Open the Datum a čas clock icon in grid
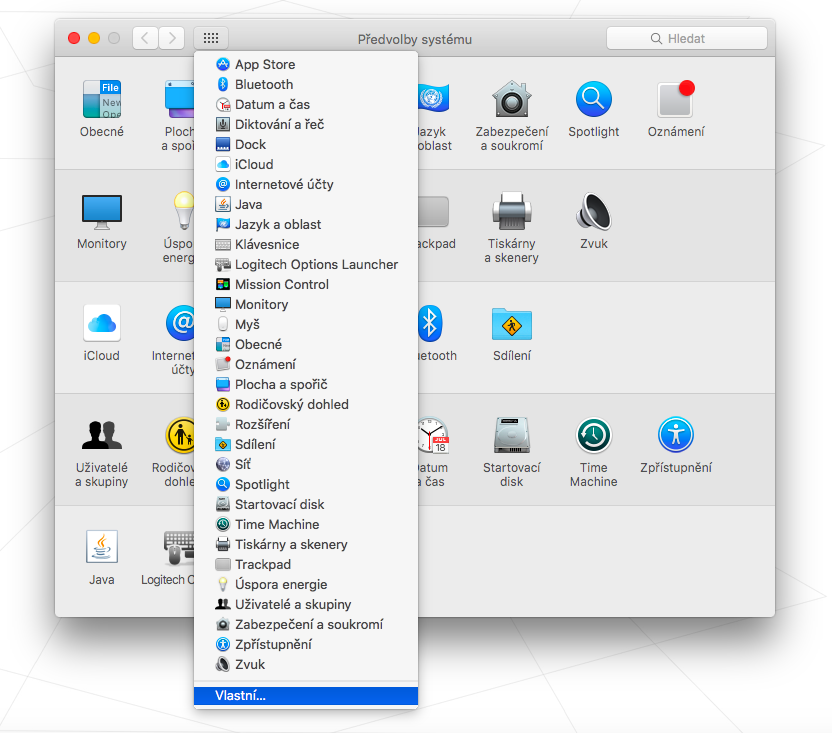This screenshot has height=733, width=832. pos(434,435)
